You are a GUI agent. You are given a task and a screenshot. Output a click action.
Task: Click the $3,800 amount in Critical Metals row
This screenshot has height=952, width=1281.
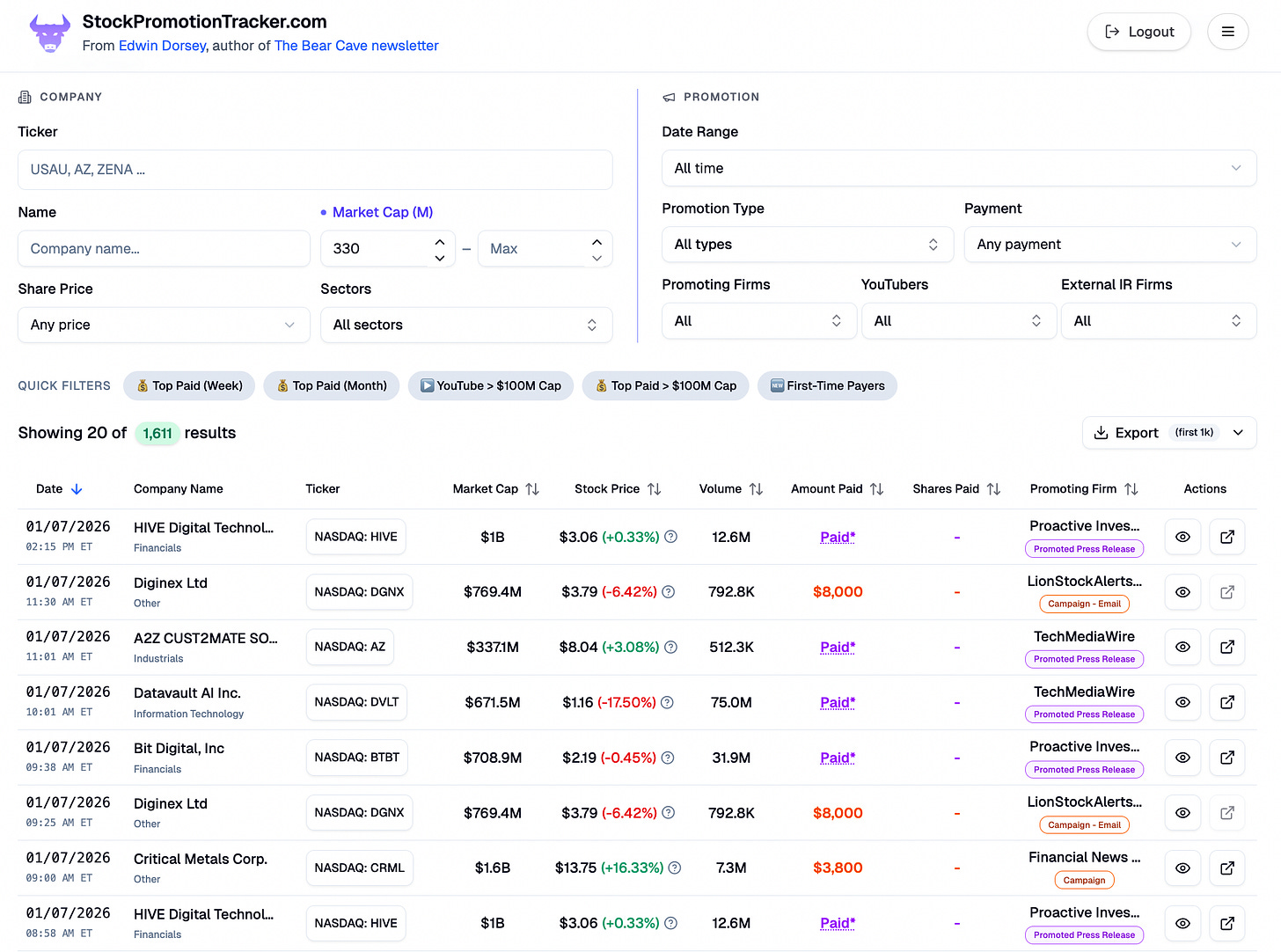(x=838, y=868)
